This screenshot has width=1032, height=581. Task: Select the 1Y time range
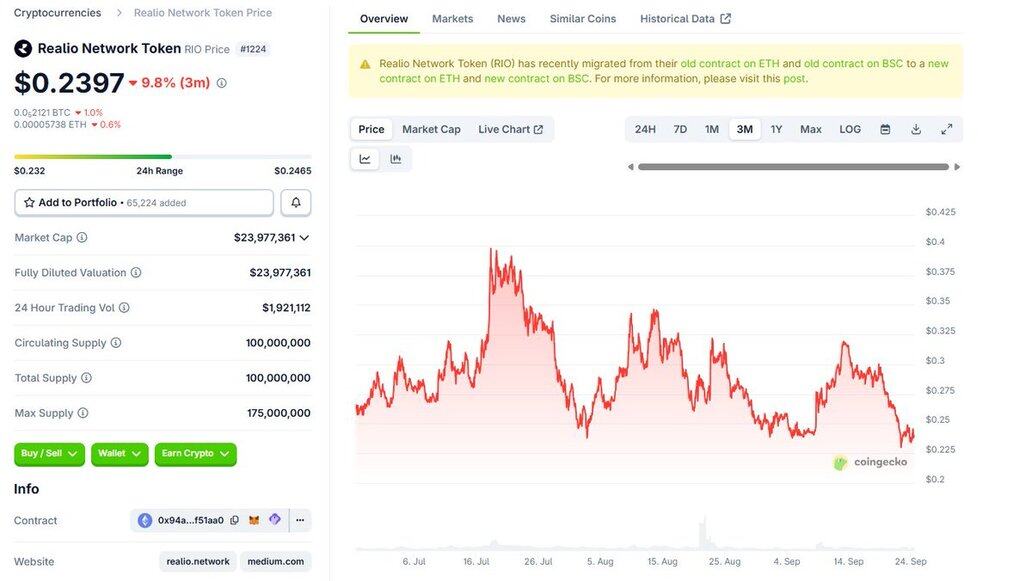point(776,130)
